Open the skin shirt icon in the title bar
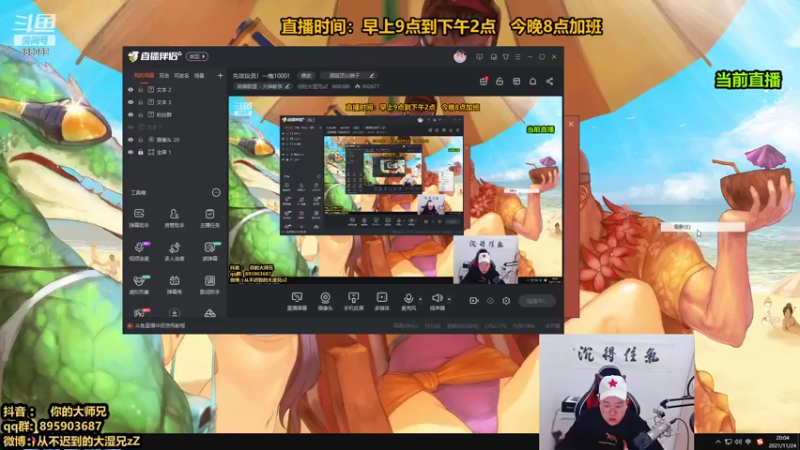Viewport: 800px width, 450px height. coord(506,57)
